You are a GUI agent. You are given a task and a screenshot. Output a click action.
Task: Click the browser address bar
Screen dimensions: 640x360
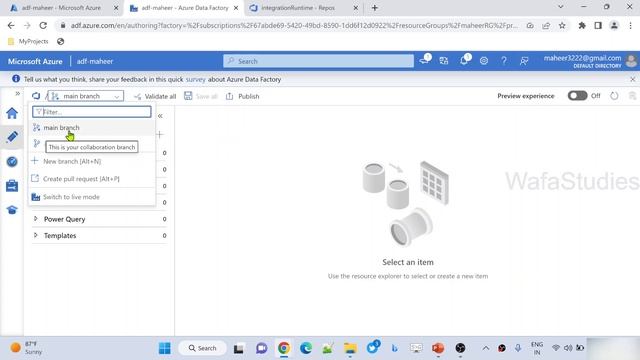click(x=294, y=25)
